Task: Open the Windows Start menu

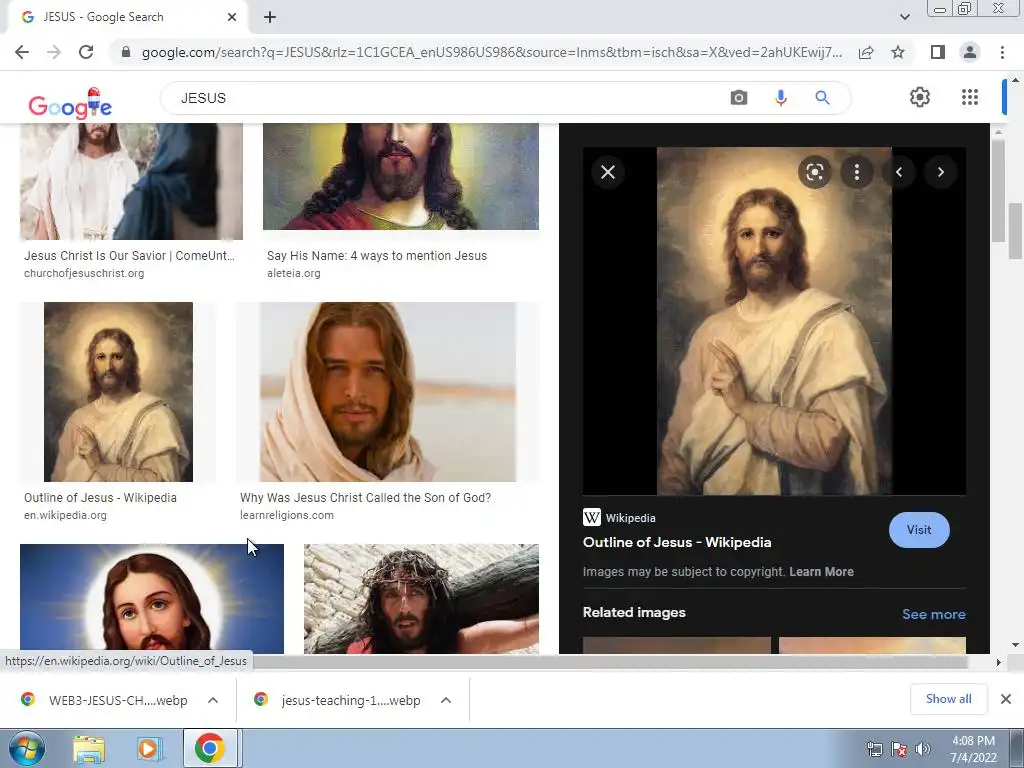Action: coord(27,748)
